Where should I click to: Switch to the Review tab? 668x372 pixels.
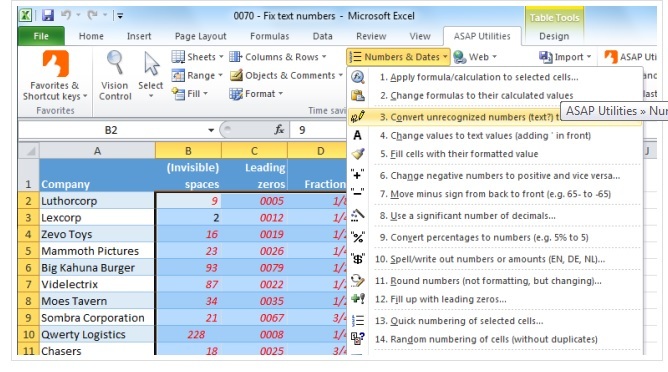pyautogui.click(x=371, y=36)
